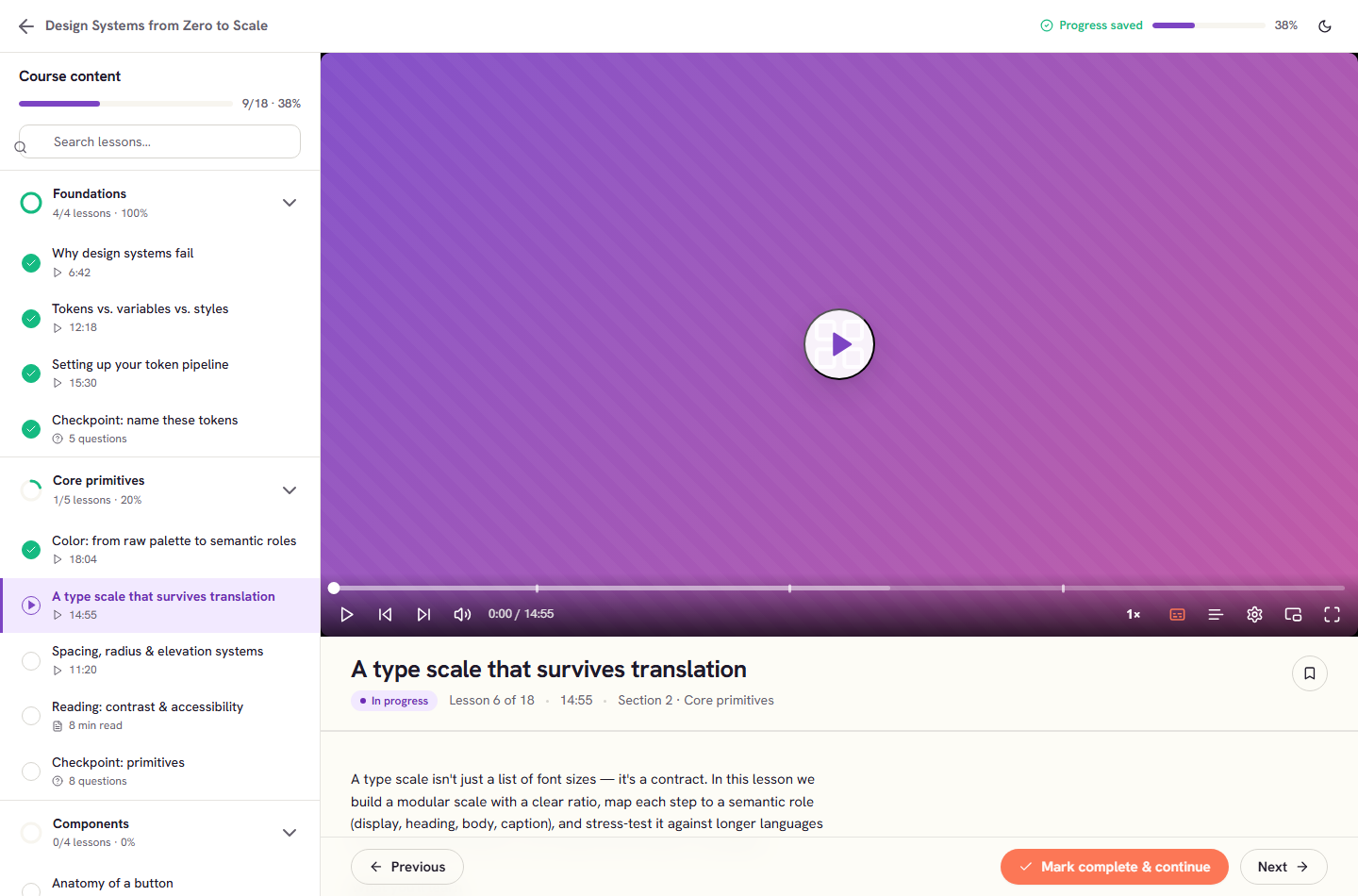Go to Previous lesson
1358x896 pixels.
click(407, 867)
